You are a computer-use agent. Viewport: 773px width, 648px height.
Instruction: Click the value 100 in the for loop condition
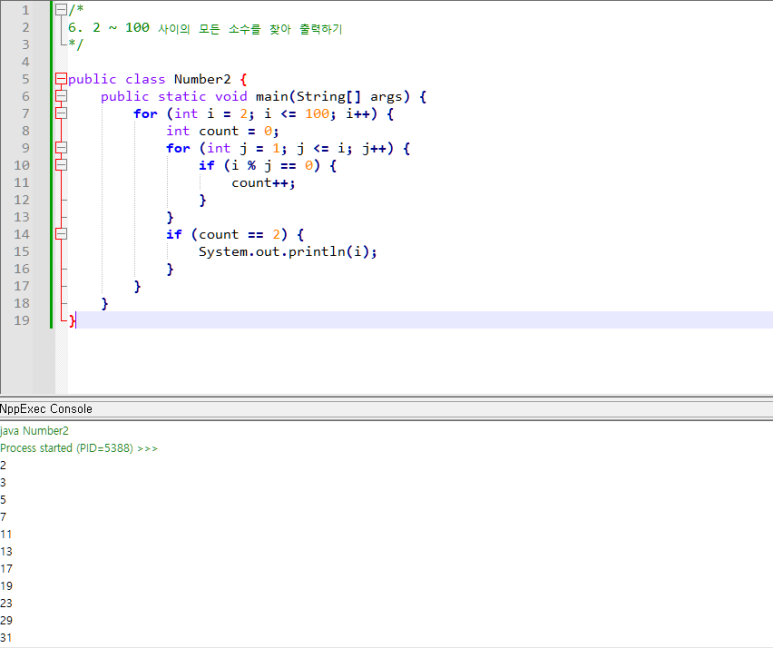pos(316,114)
